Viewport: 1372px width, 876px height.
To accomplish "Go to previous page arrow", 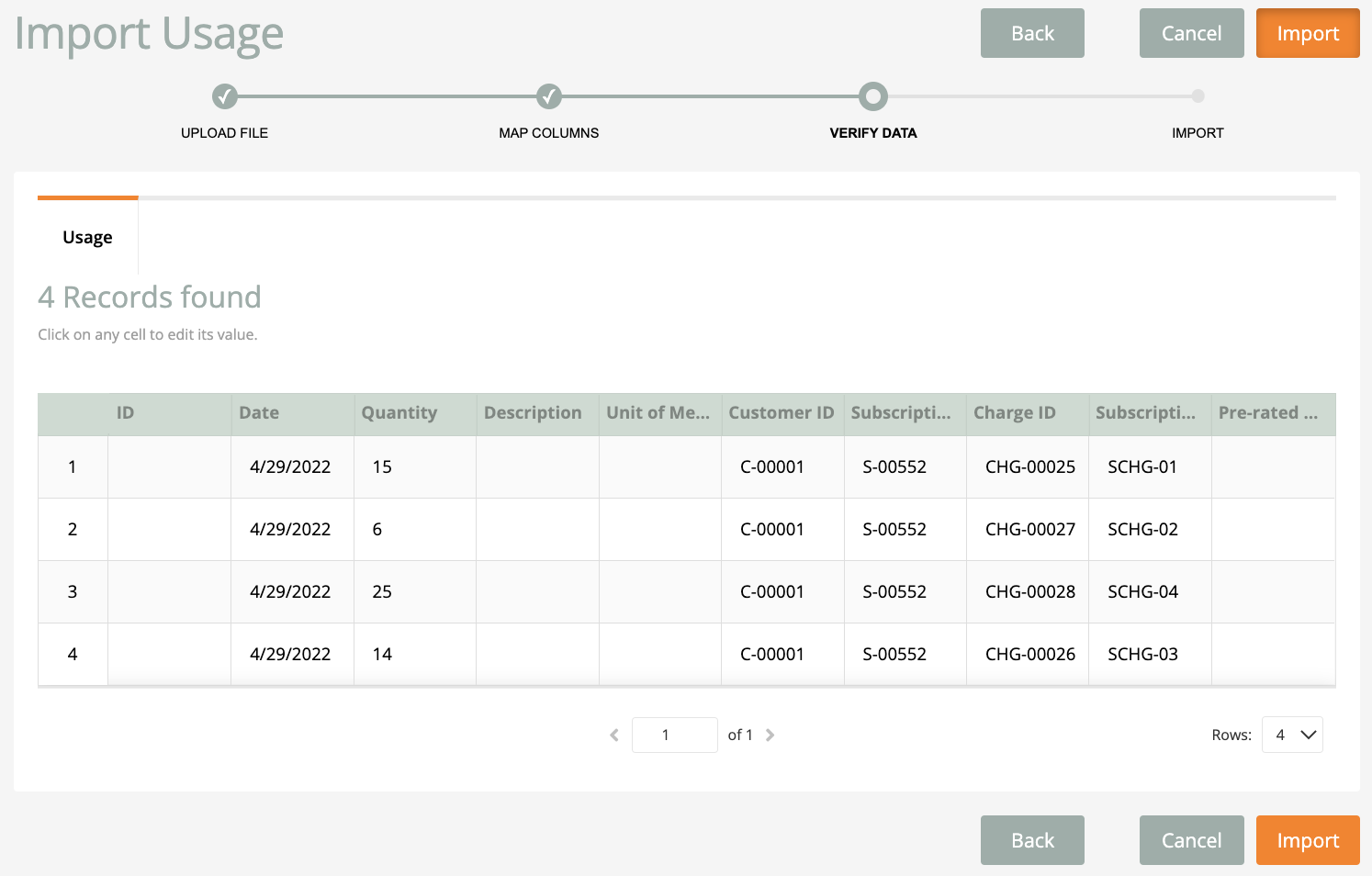I will (x=614, y=735).
